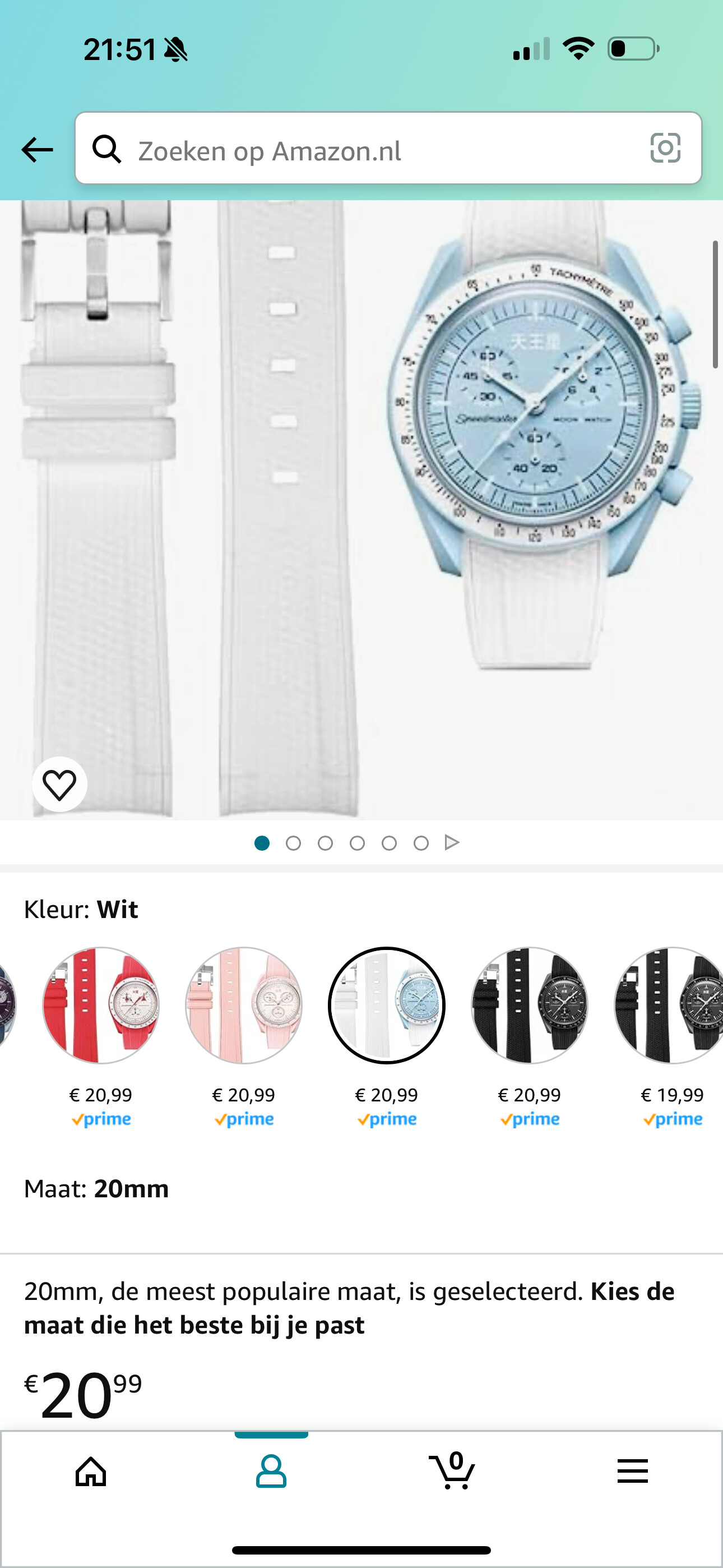Viewport: 723px width, 1568px height.
Task: Select fourth image dot indicator
Action: click(x=357, y=843)
